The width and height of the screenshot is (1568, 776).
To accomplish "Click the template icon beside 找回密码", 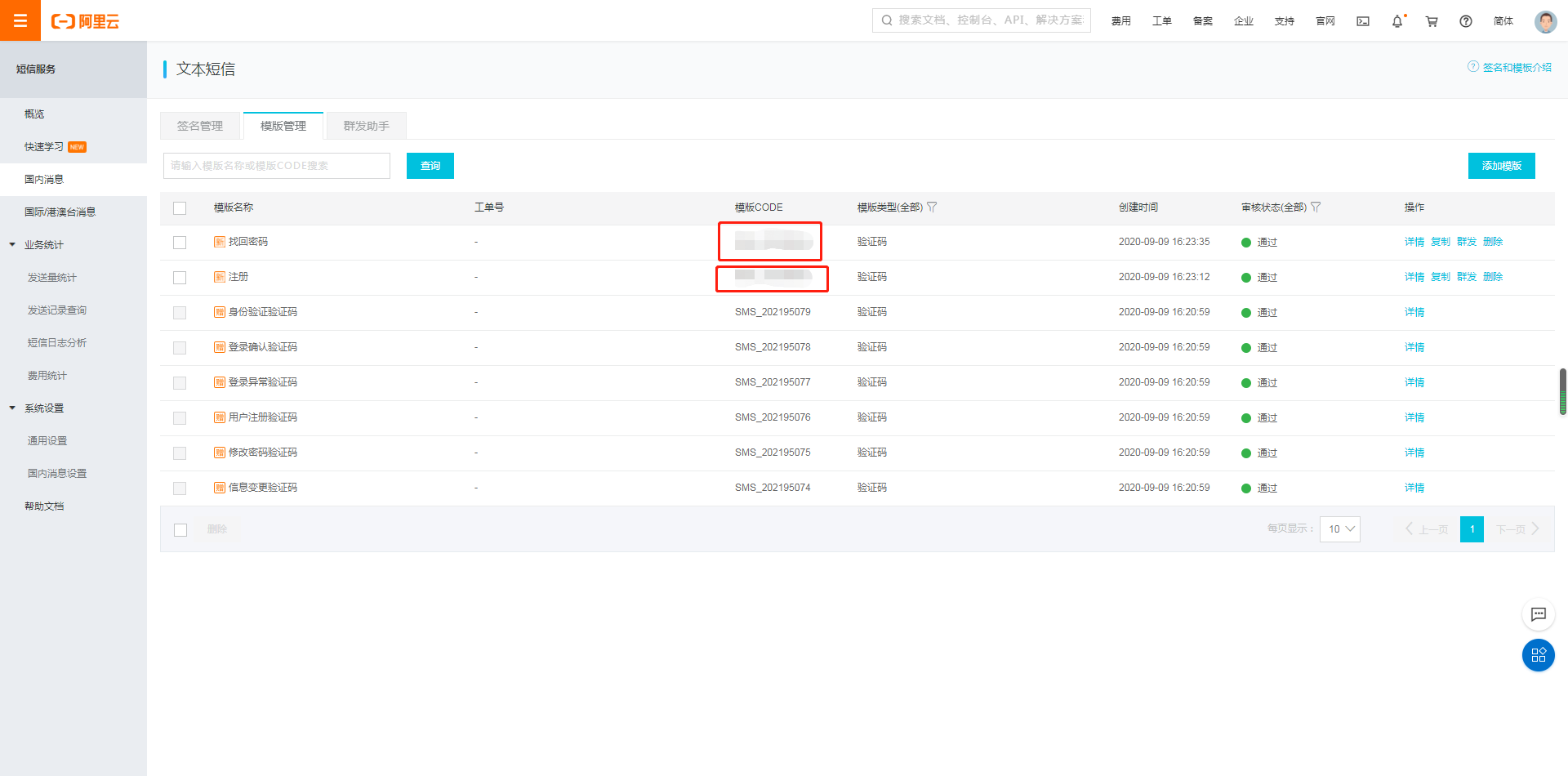I will click(x=219, y=242).
